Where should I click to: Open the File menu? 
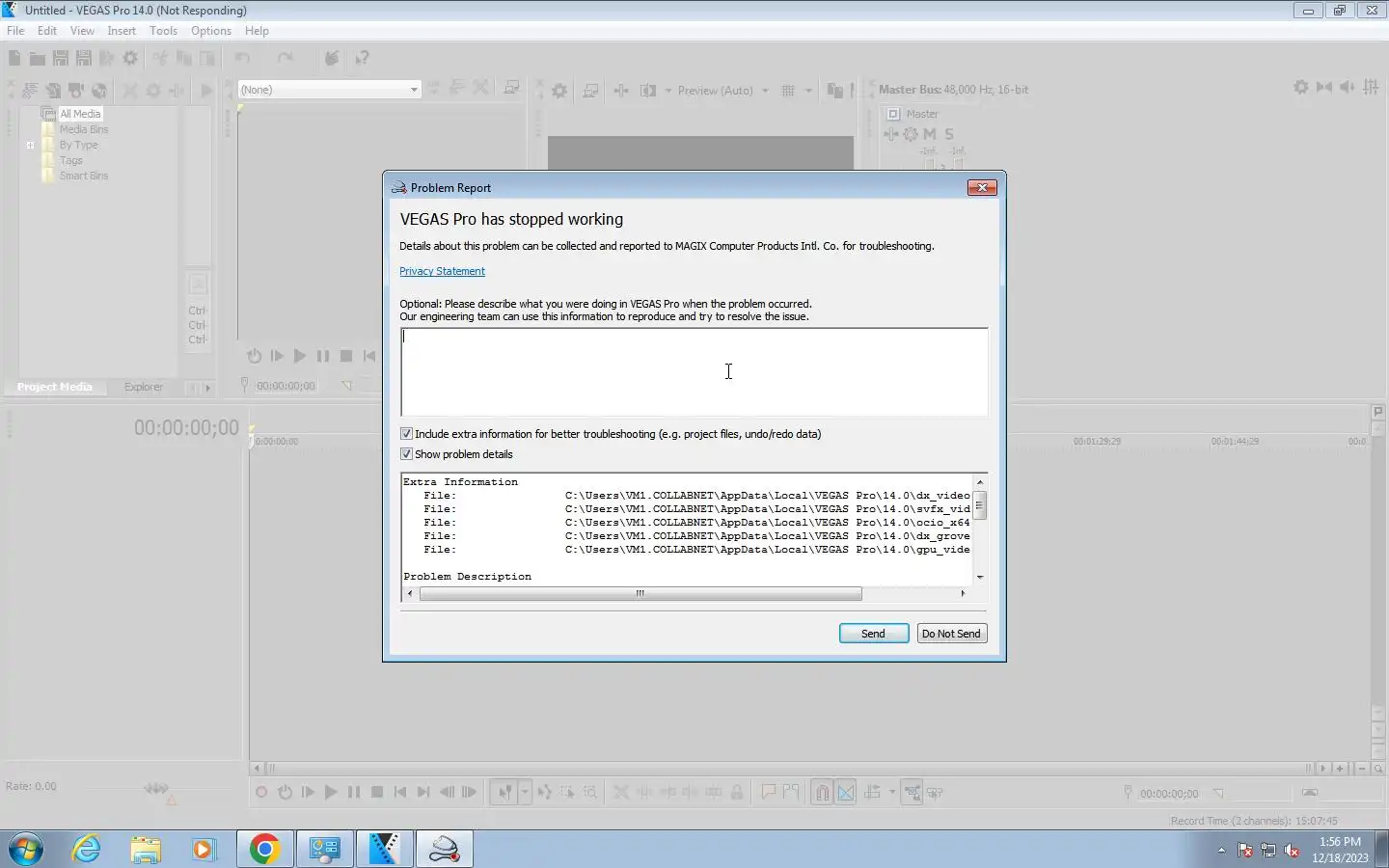(x=15, y=31)
